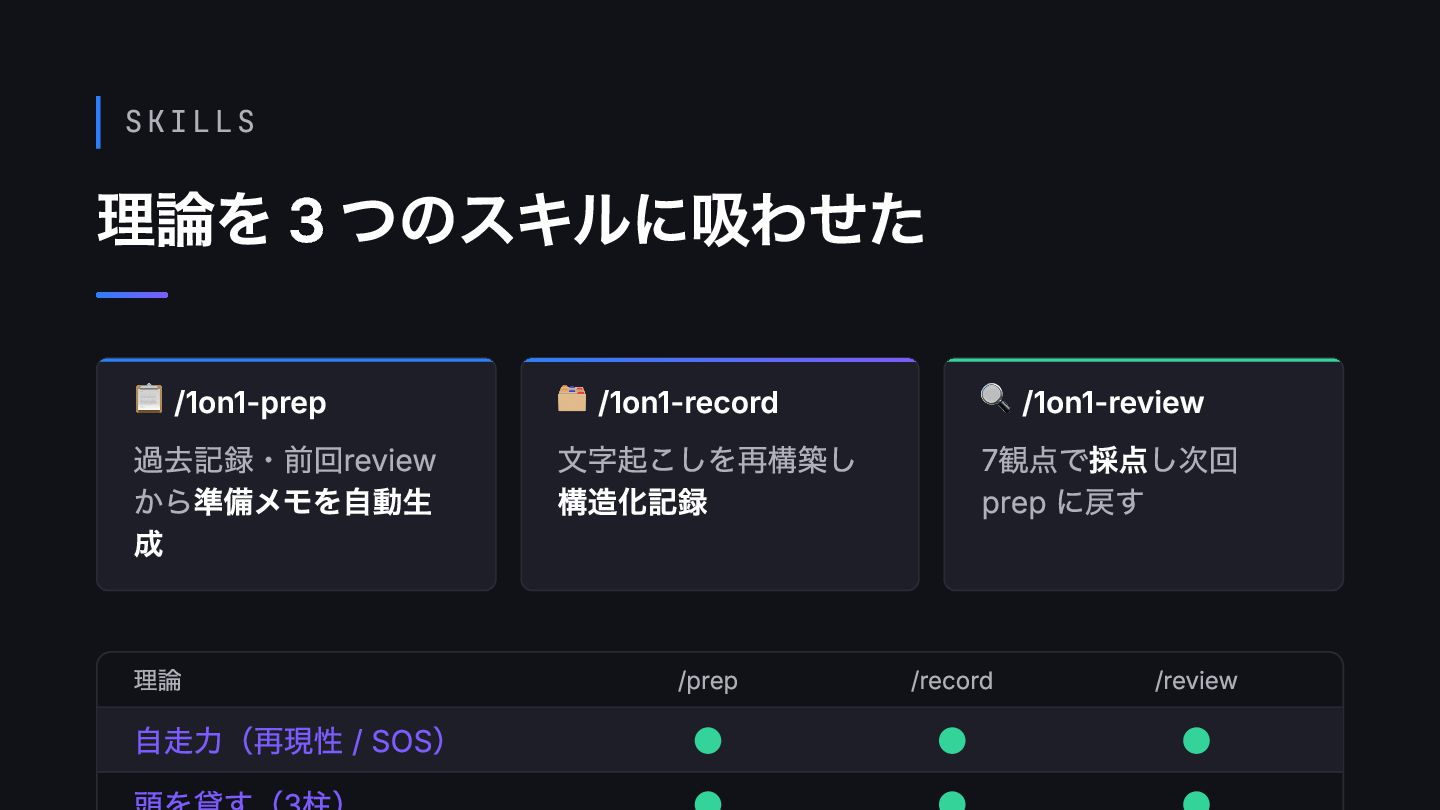Click the /prep green dot in 頭を貸す row
1440x810 pixels.
point(708,801)
